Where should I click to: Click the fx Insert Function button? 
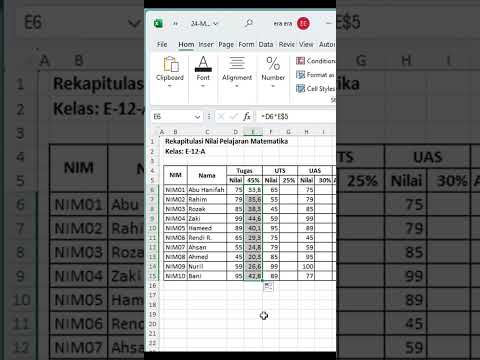(247, 116)
